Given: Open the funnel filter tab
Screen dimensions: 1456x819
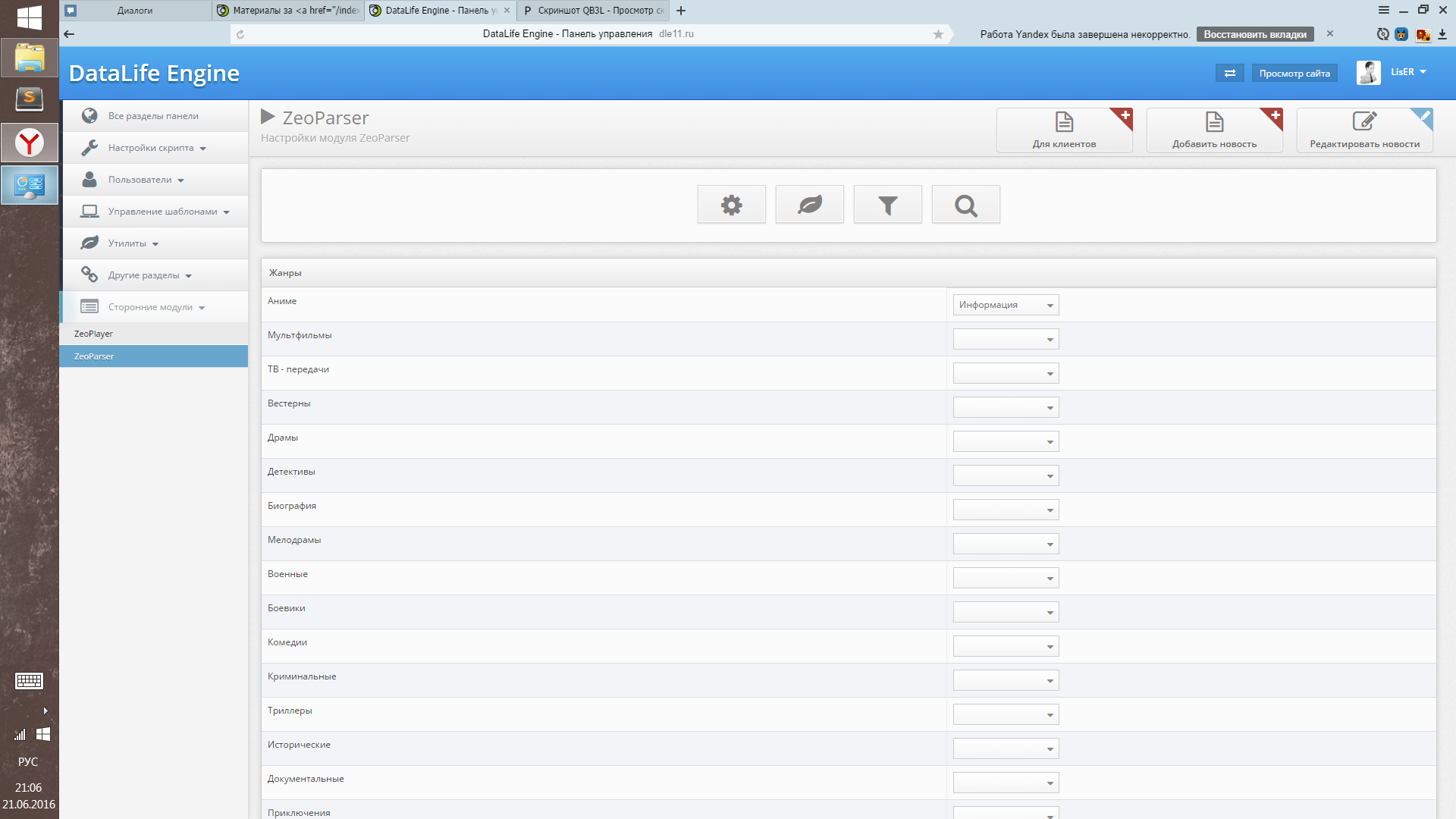Looking at the screenshot, I should coord(887,205).
